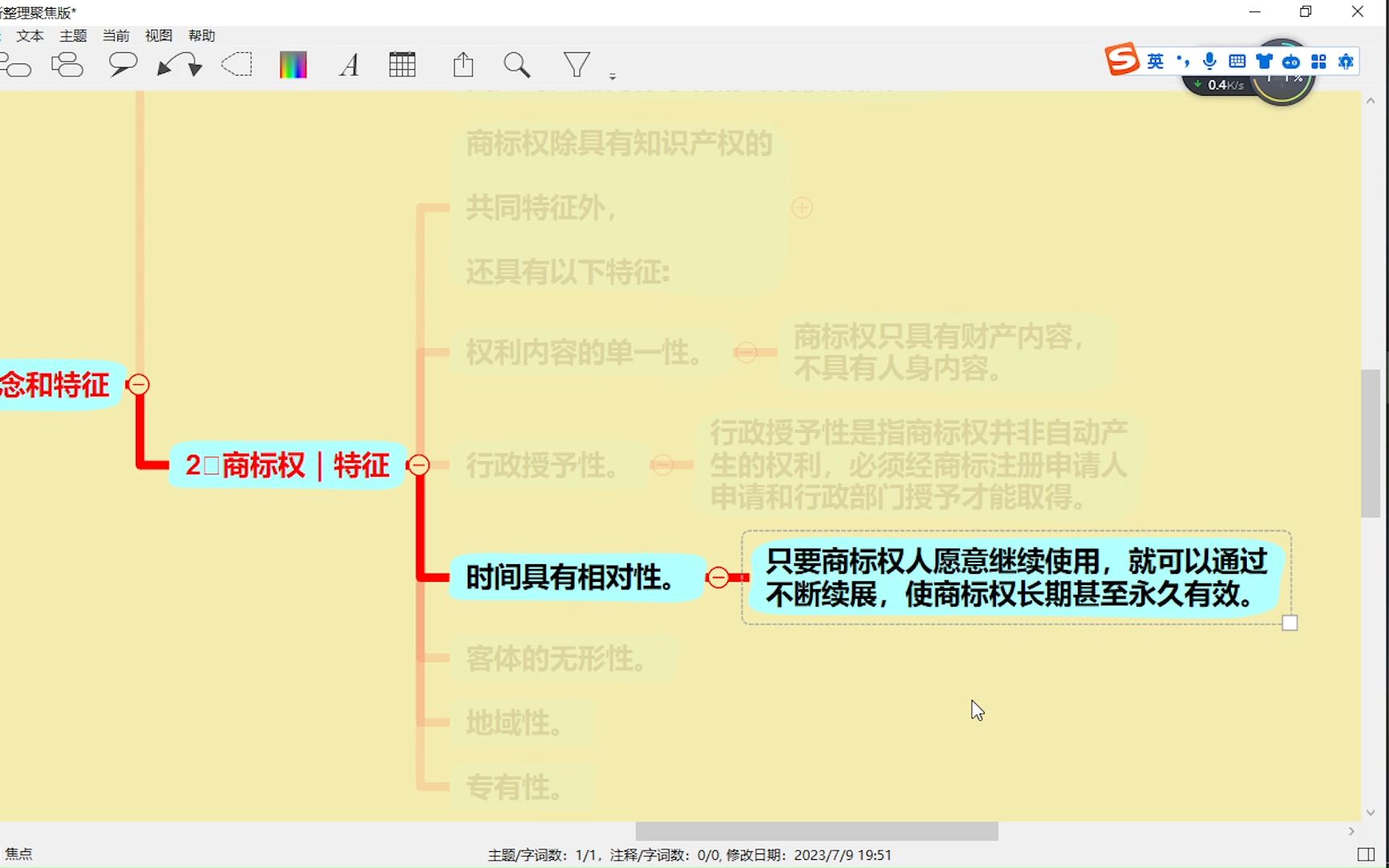Click the horizontal scrollbar at the bottom
The height and width of the screenshot is (868, 1389).
(x=816, y=832)
